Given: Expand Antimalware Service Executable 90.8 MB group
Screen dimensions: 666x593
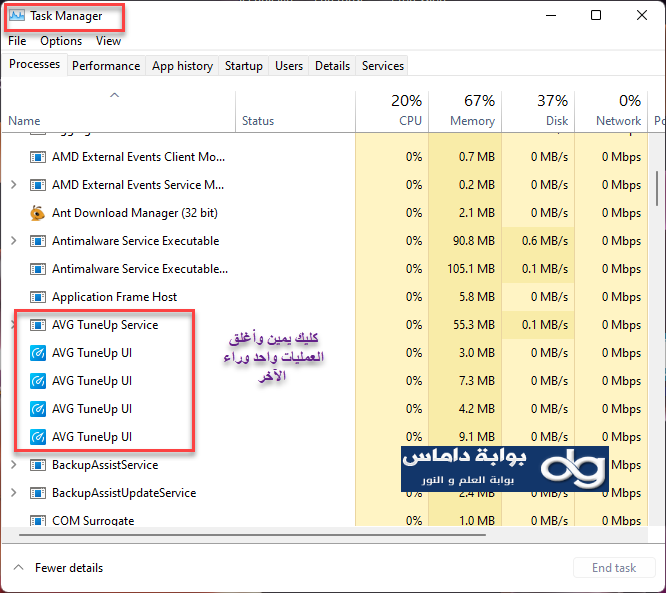Looking at the screenshot, I should pyautogui.click(x=14, y=241).
